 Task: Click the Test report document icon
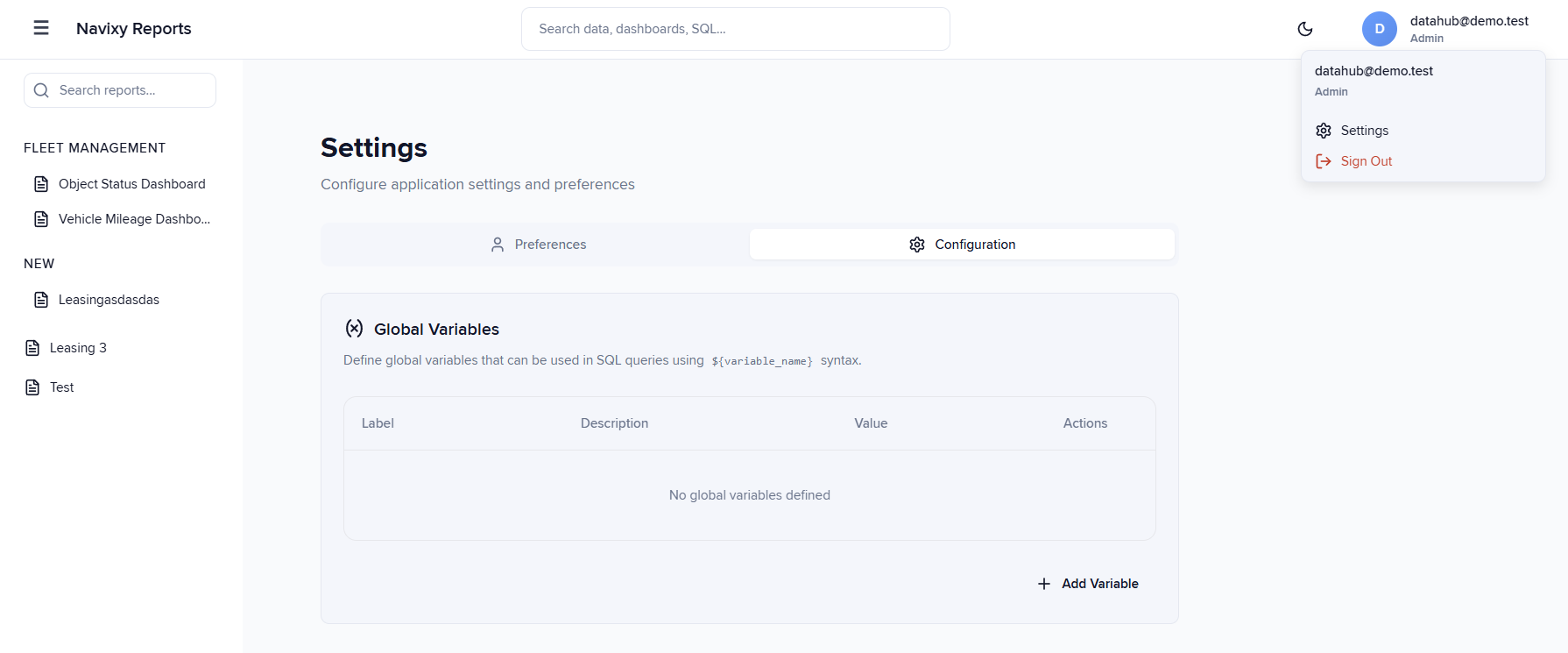(x=32, y=387)
